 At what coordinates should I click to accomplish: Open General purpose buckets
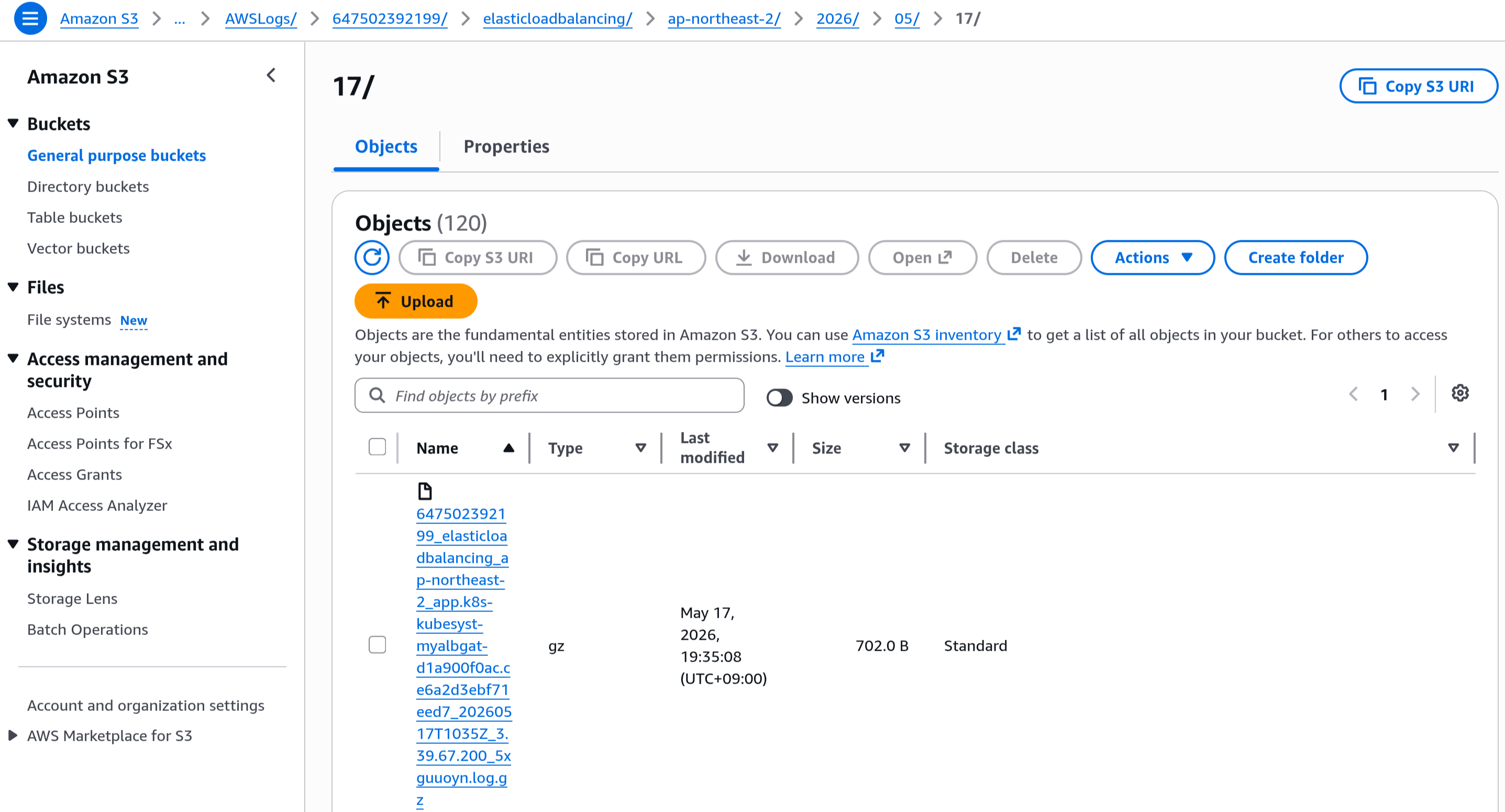click(x=117, y=155)
